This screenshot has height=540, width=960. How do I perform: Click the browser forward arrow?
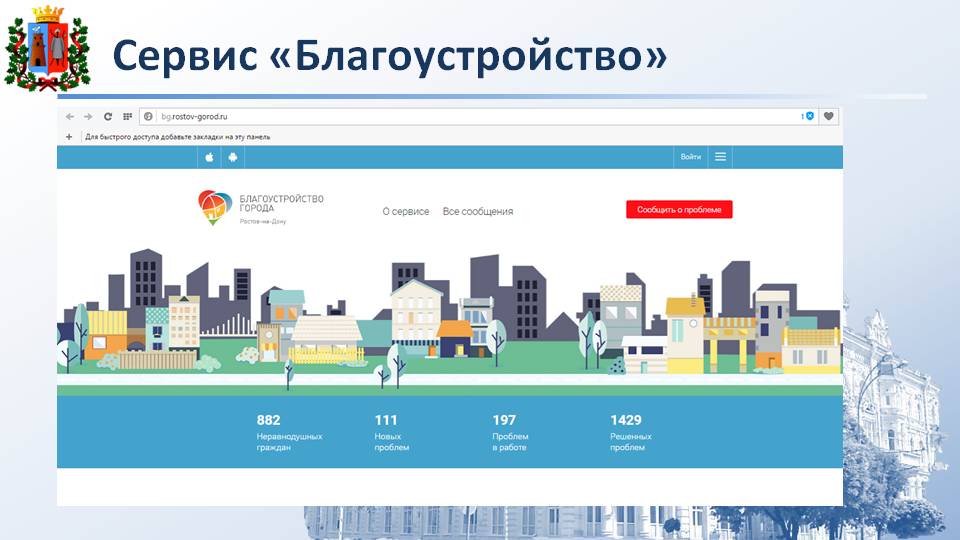point(88,117)
